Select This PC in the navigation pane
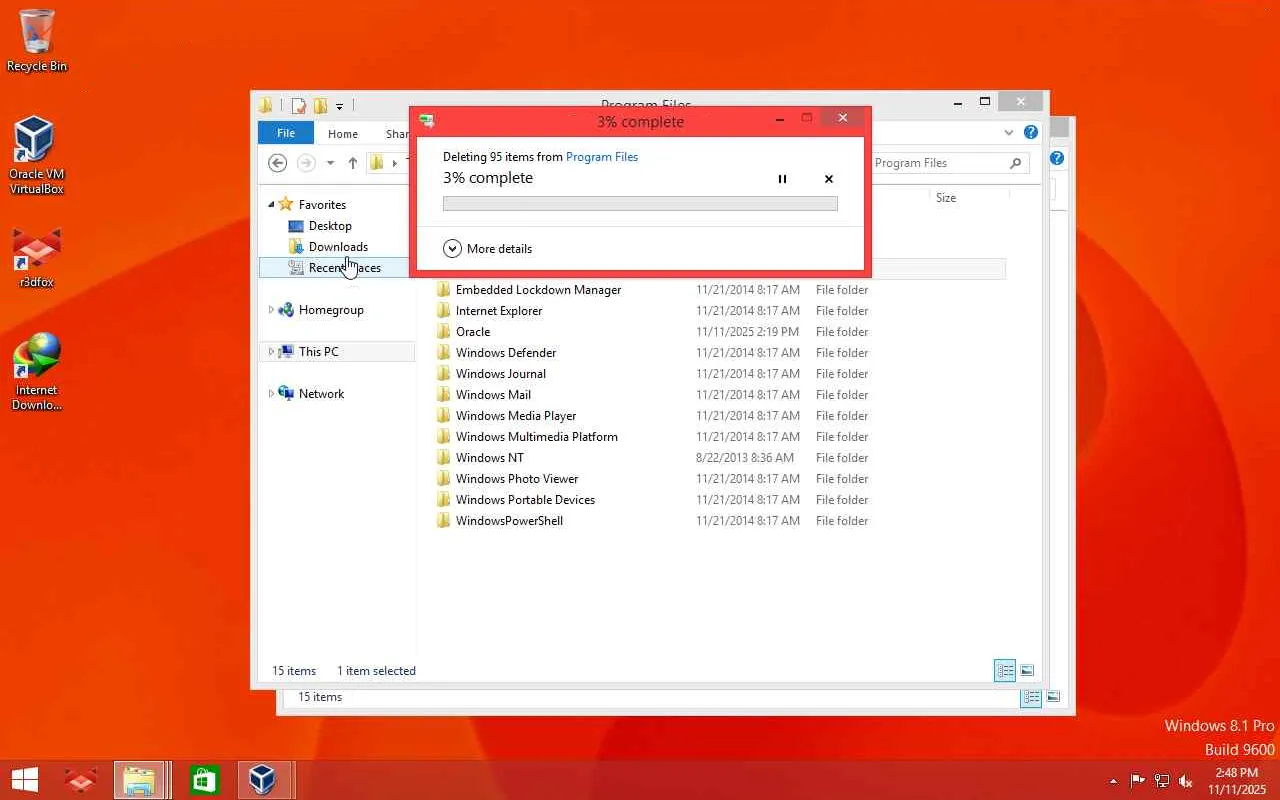 point(319,352)
